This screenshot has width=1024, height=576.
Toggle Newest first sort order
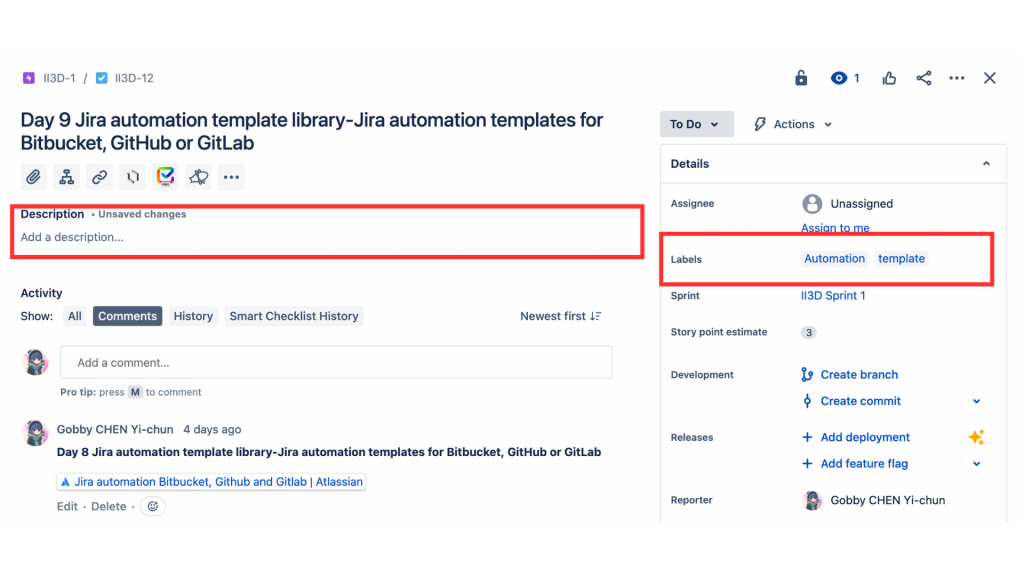[x=560, y=316]
